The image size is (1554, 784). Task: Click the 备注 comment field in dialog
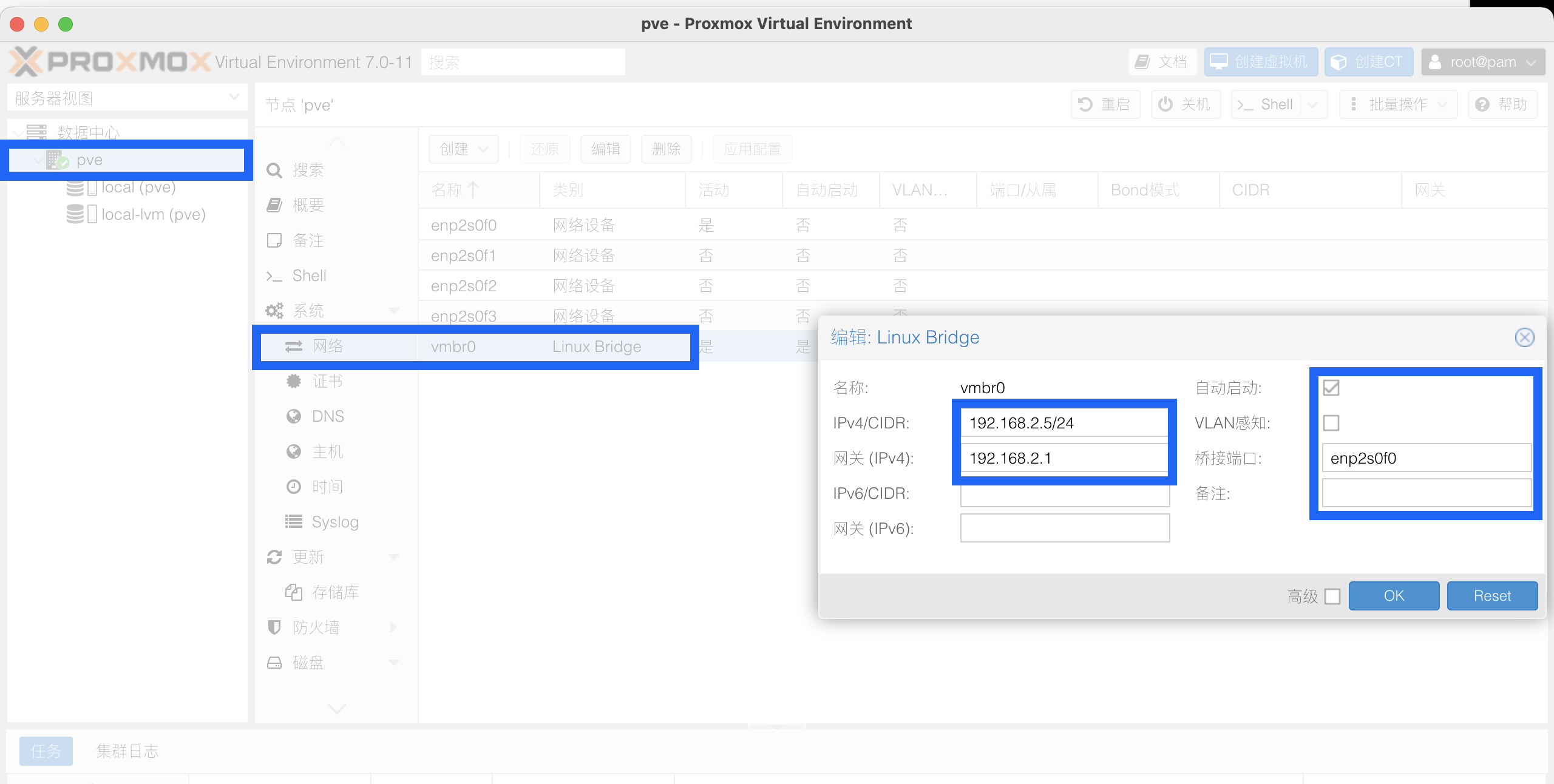tap(1427, 493)
